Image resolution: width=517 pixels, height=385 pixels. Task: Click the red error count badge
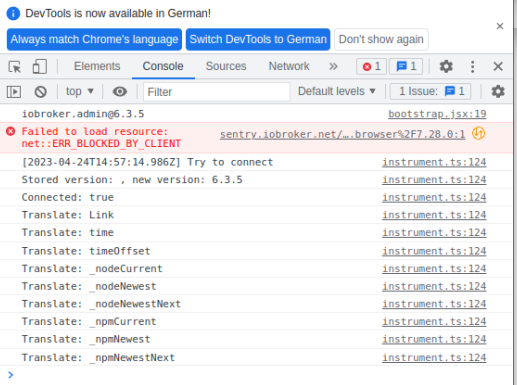click(371, 66)
